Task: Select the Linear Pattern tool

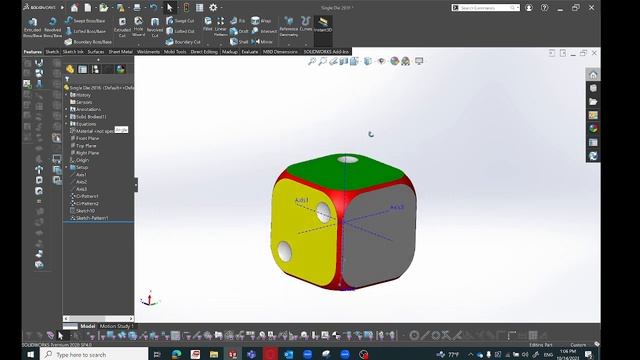Action: click(220, 27)
